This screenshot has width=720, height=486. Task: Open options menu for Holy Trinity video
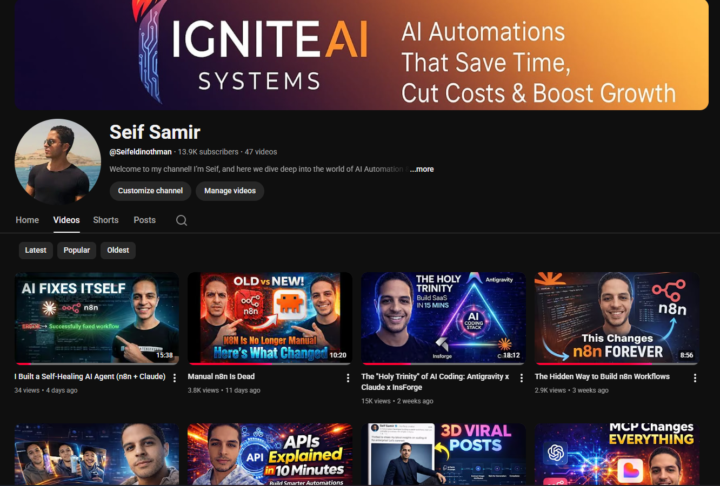click(x=522, y=378)
